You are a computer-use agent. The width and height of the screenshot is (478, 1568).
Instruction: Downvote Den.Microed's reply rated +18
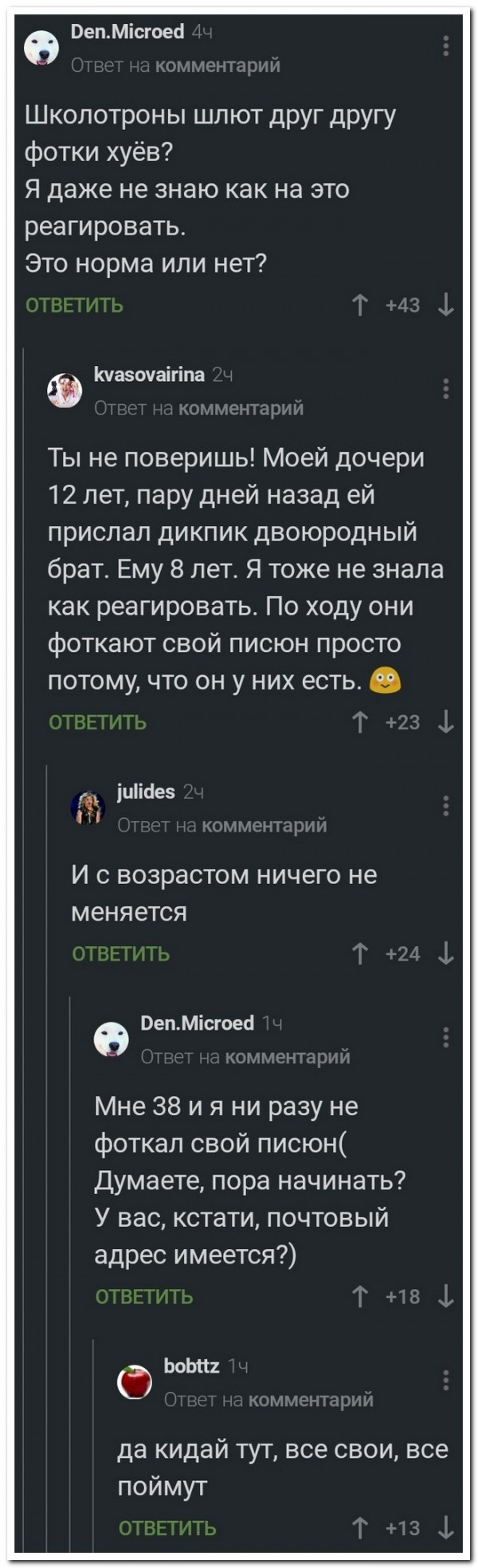point(446,1297)
